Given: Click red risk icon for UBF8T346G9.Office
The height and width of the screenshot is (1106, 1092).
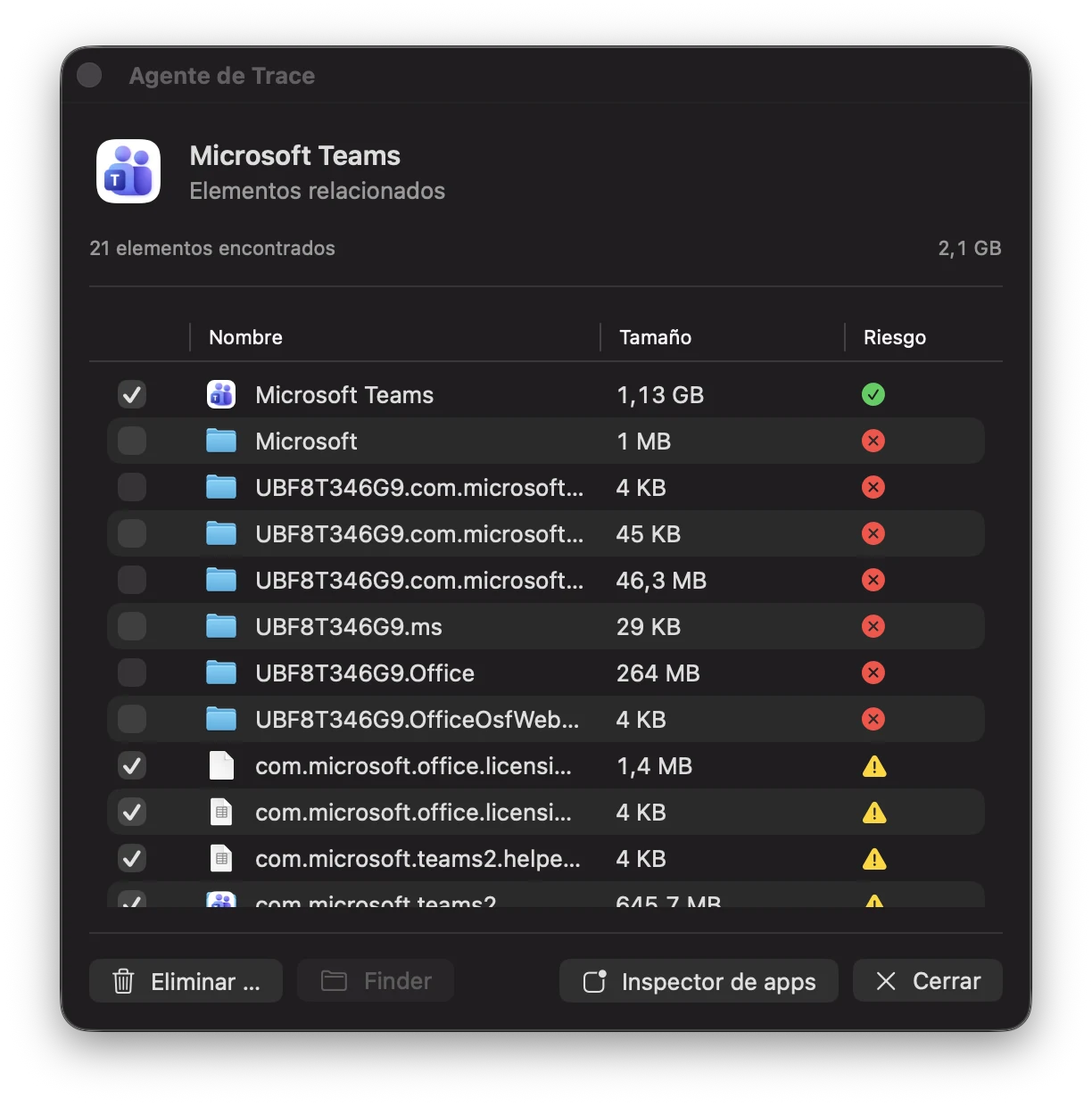Looking at the screenshot, I should point(873,673).
